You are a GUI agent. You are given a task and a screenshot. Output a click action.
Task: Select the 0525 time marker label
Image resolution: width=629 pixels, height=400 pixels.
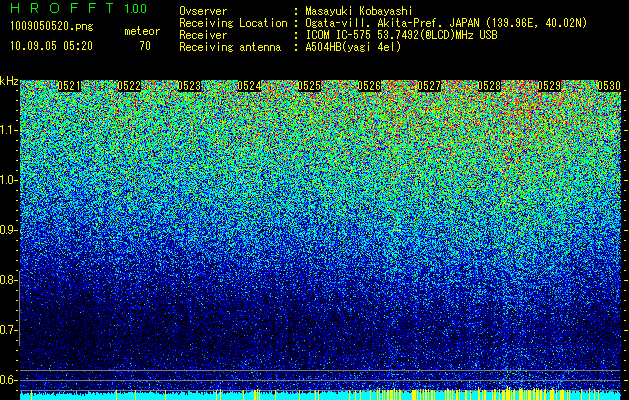(x=309, y=86)
